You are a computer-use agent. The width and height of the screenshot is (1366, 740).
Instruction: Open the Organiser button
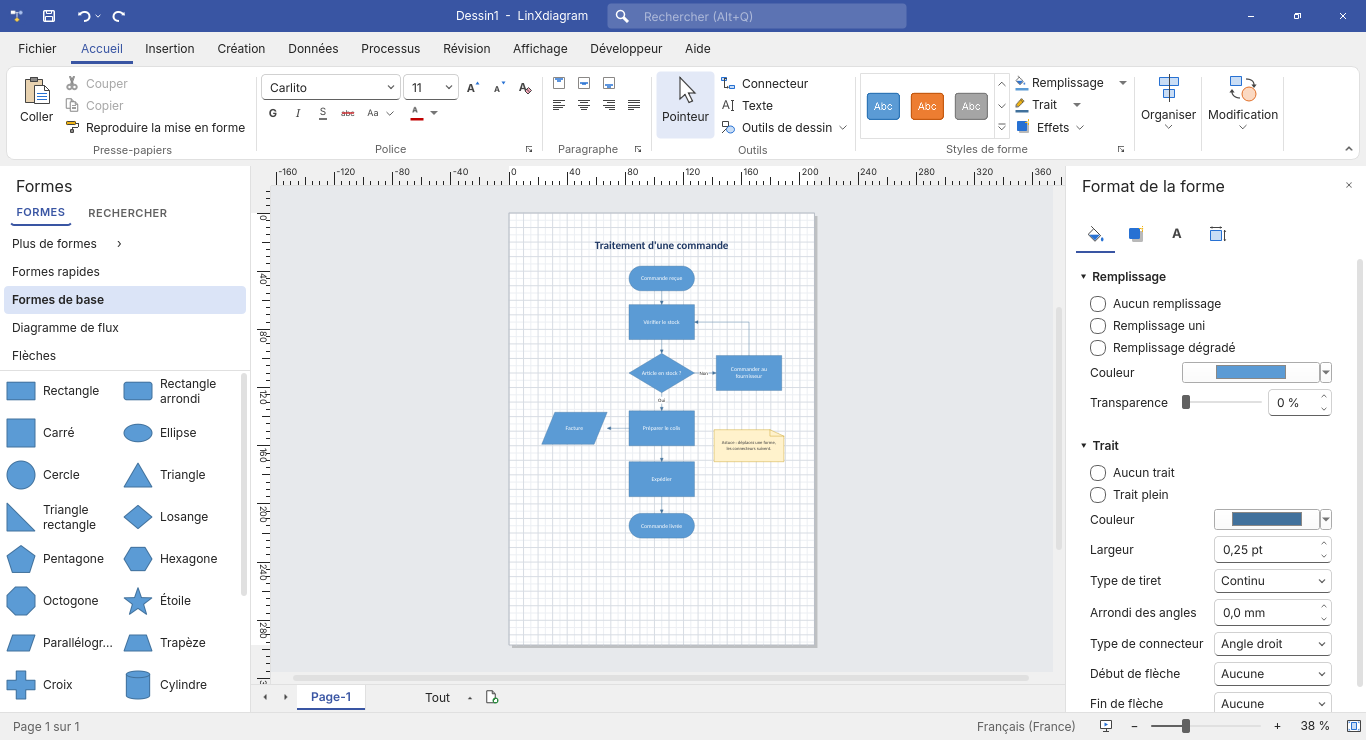(x=1168, y=104)
